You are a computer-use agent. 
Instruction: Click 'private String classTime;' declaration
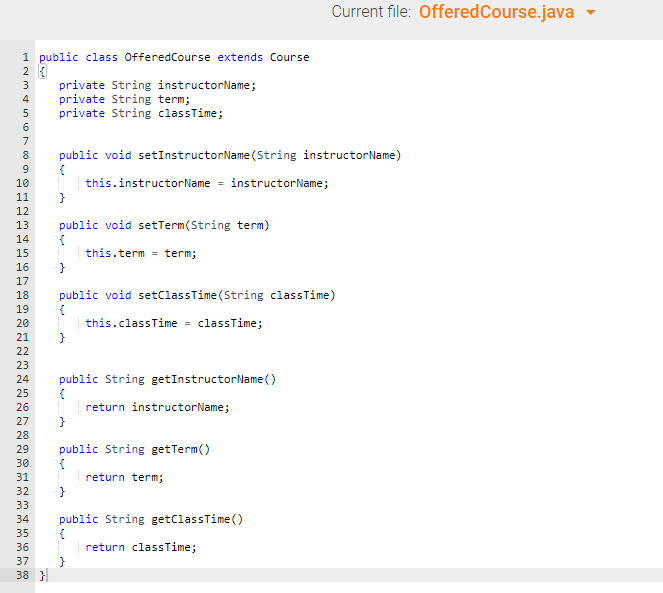tap(141, 113)
